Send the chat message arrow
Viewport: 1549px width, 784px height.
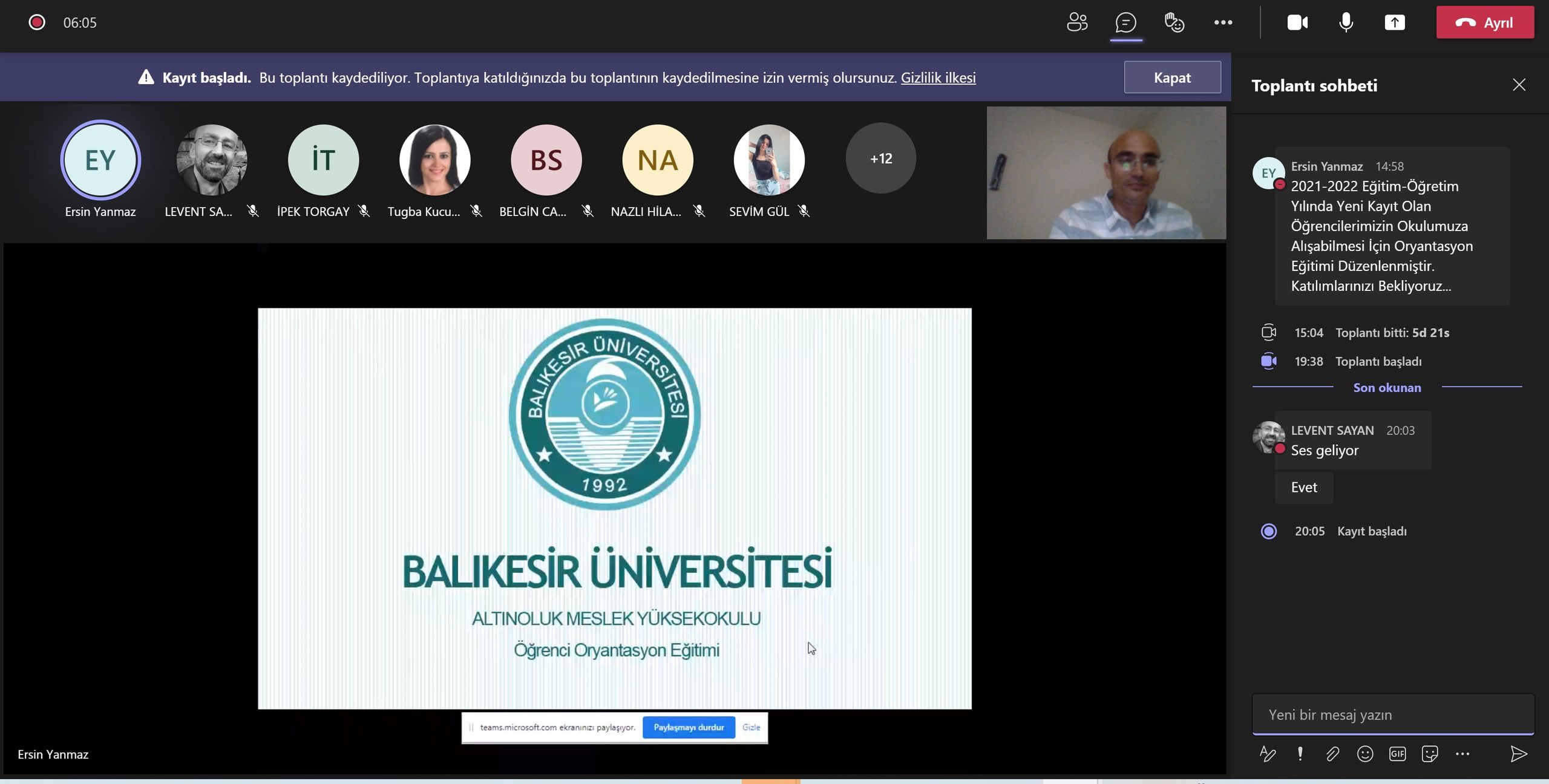[1519, 754]
